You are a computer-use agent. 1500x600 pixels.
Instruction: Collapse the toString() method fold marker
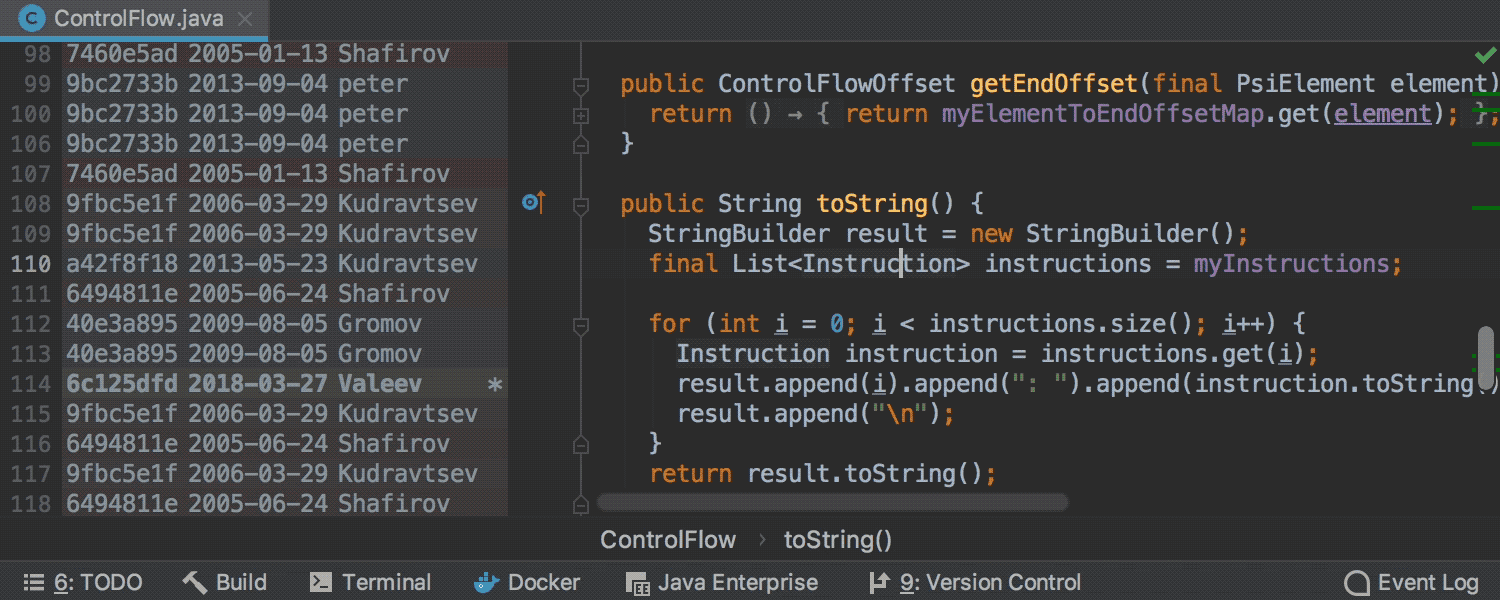[x=580, y=206]
